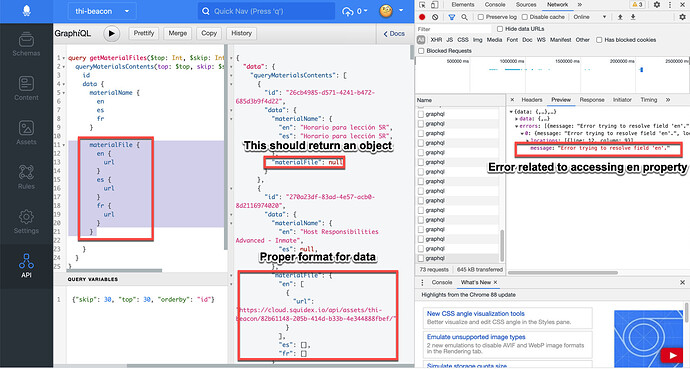Click the query editor horizontal scrollbar
The height and width of the screenshot is (369, 690).
point(114,270)
